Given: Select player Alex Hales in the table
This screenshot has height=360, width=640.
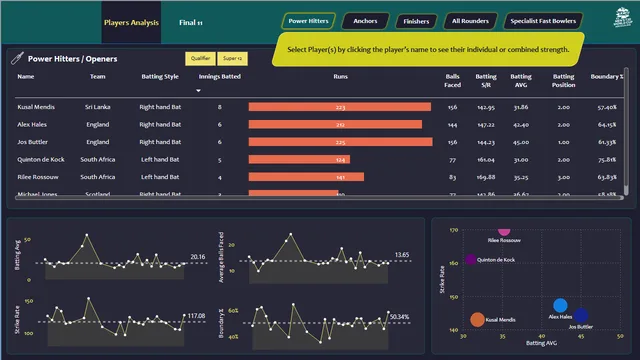Looking at the screenshot, I should [x=32, y=124].
